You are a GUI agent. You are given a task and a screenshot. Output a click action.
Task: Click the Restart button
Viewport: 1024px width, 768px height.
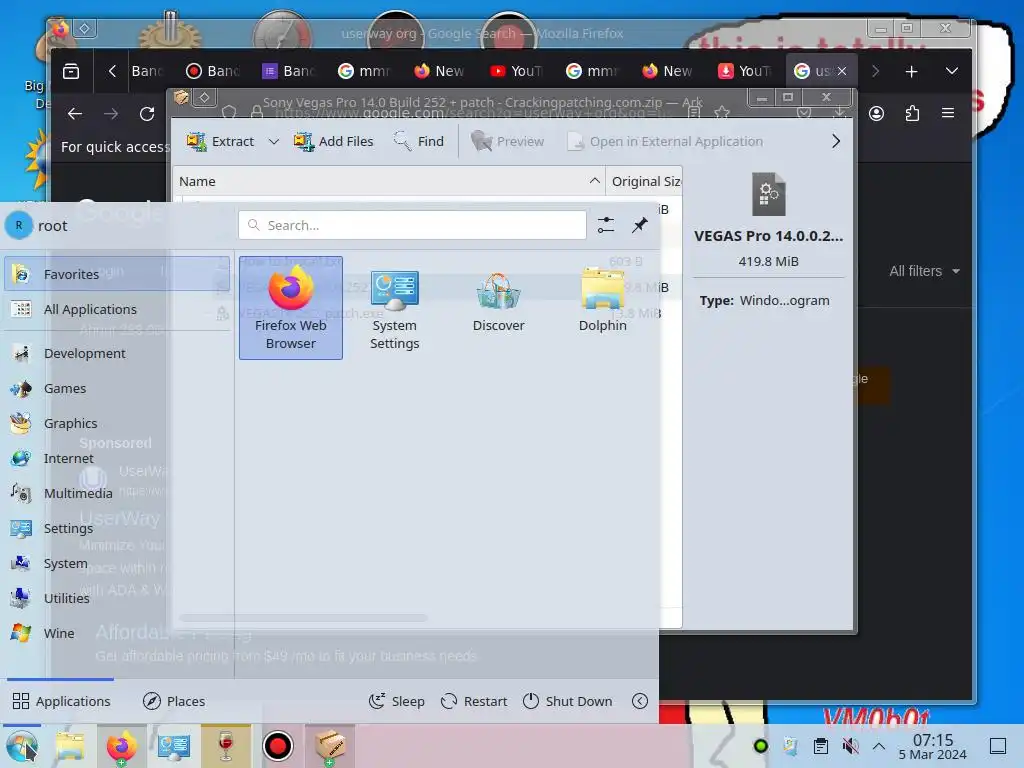474,701
